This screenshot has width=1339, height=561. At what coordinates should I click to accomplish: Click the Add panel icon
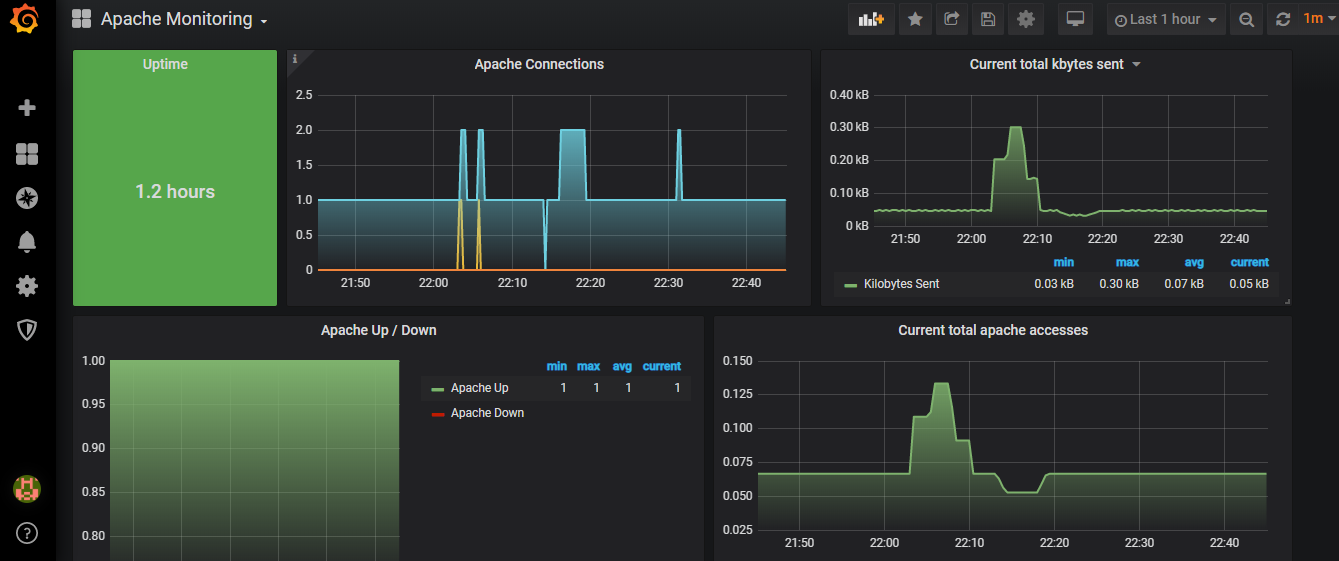tap(871, 19)
